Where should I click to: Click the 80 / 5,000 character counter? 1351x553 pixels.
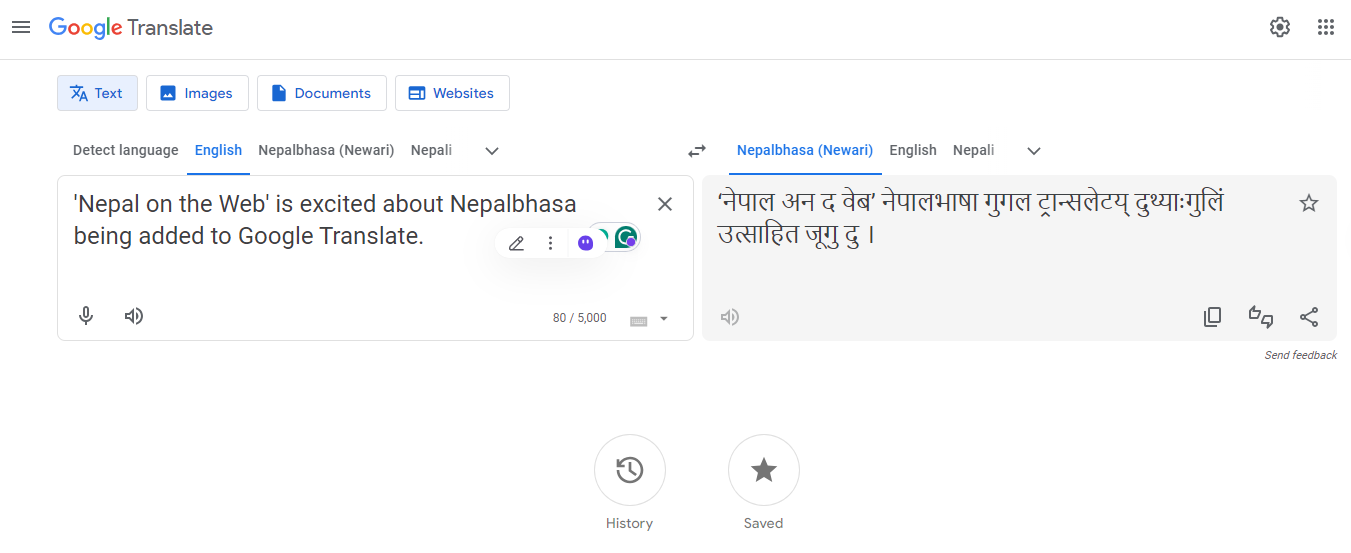(x=580, y=318)
